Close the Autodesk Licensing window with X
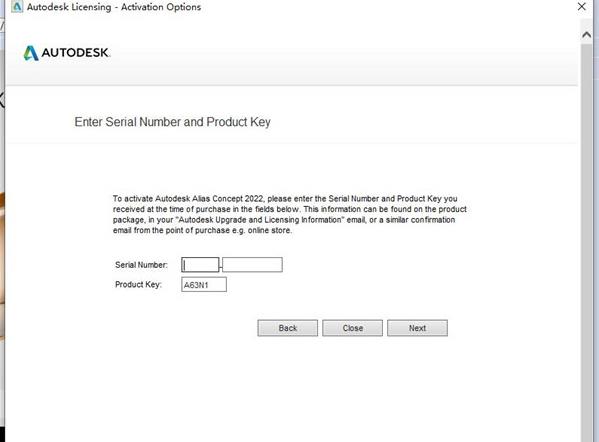Screen dimensions: 599x442 click(581, 6)
